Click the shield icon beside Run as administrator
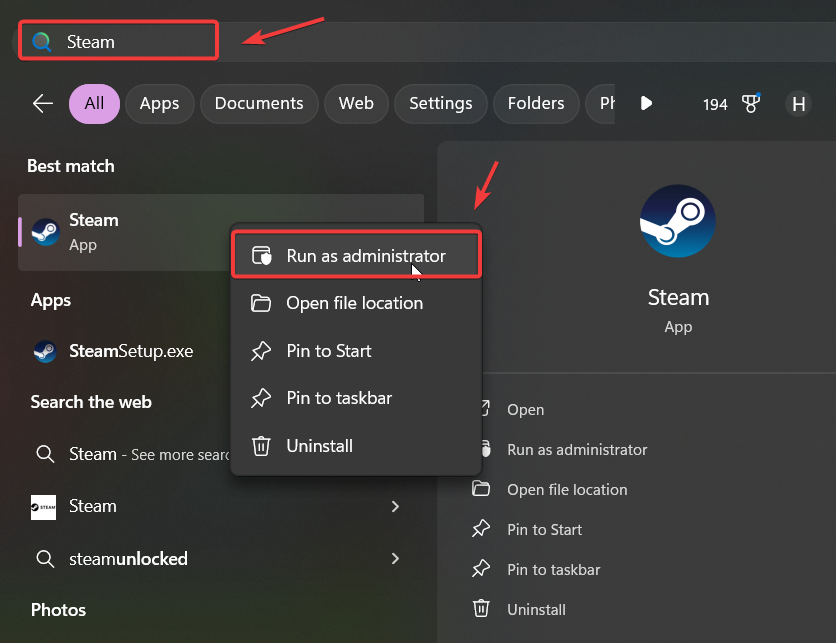The image size is (836, 643). pyautogui.click(x=261, y=256)
